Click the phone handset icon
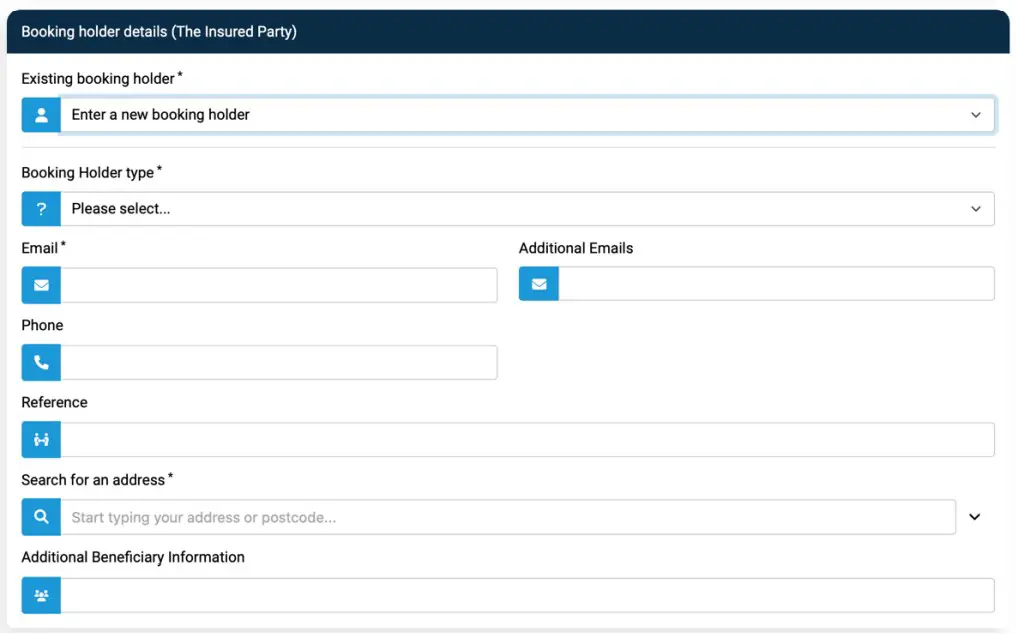 41,362
